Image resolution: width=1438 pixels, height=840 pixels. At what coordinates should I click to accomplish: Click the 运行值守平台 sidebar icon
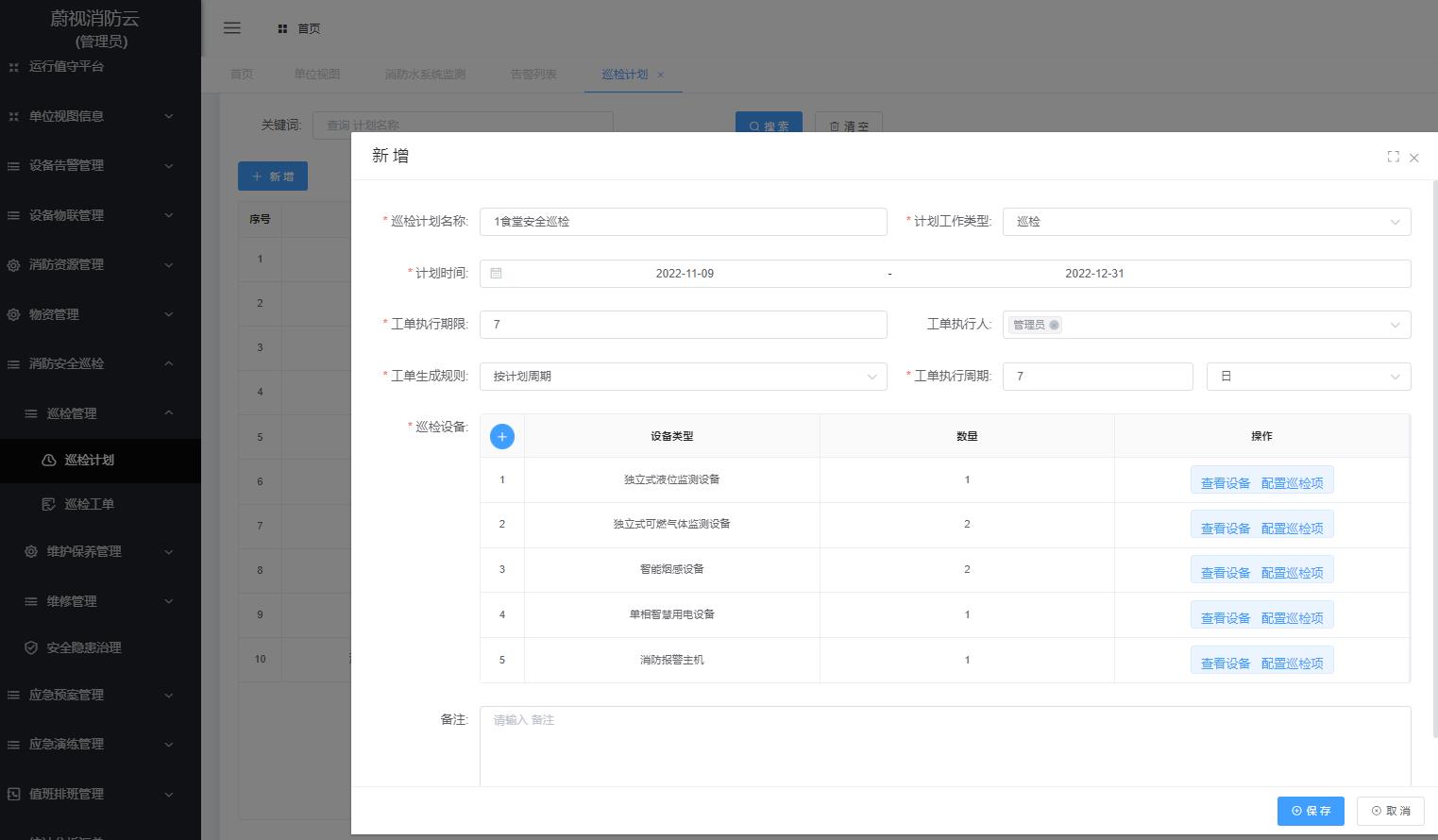[x=13, y=67]
